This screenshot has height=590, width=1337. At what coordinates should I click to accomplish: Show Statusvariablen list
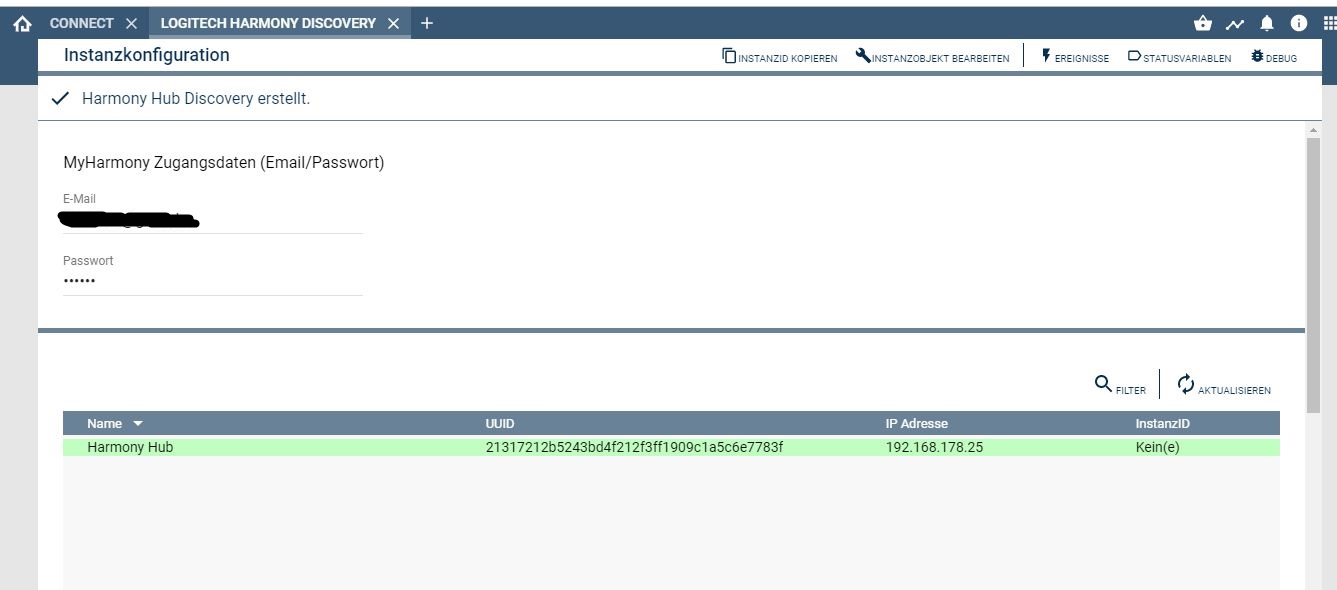1179,57
